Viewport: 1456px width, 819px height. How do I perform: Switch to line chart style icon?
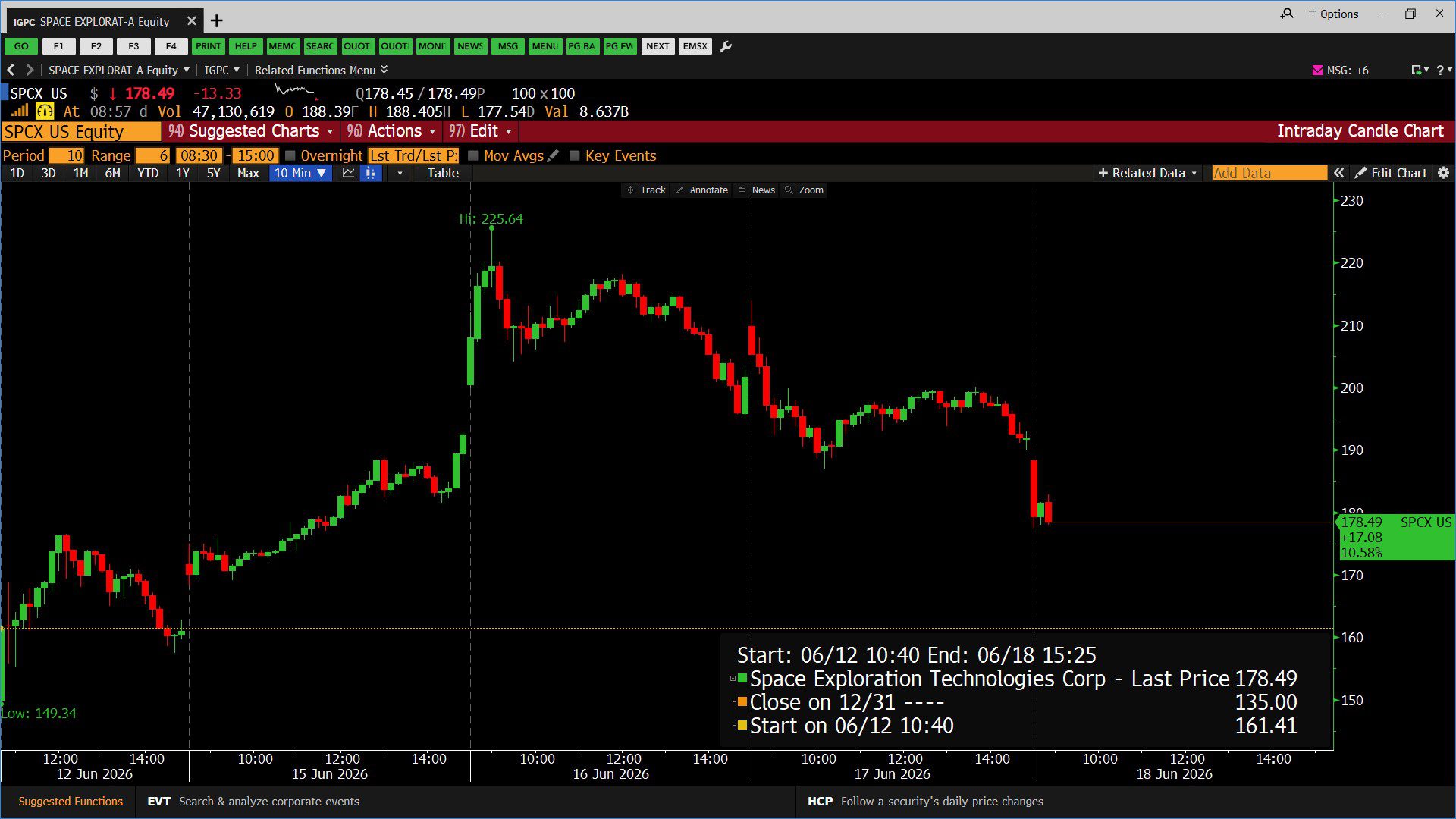coord(349,173)
